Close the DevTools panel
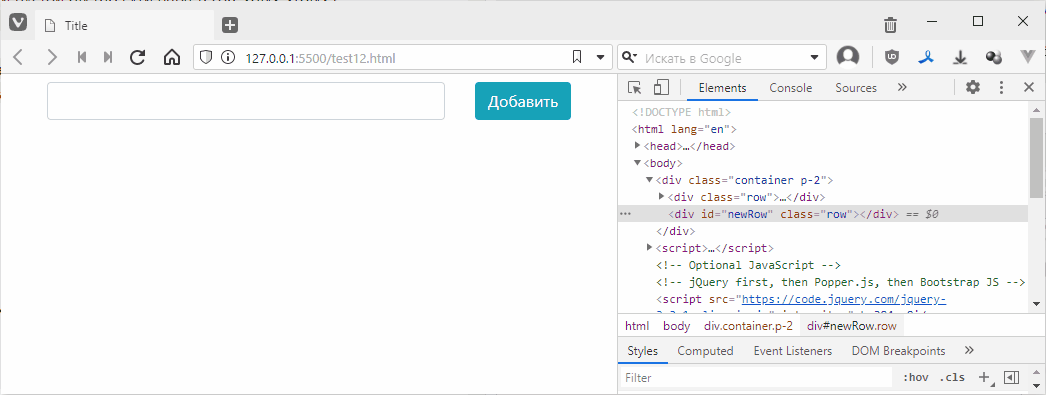1046x395 pixels. coord(1029,87)
